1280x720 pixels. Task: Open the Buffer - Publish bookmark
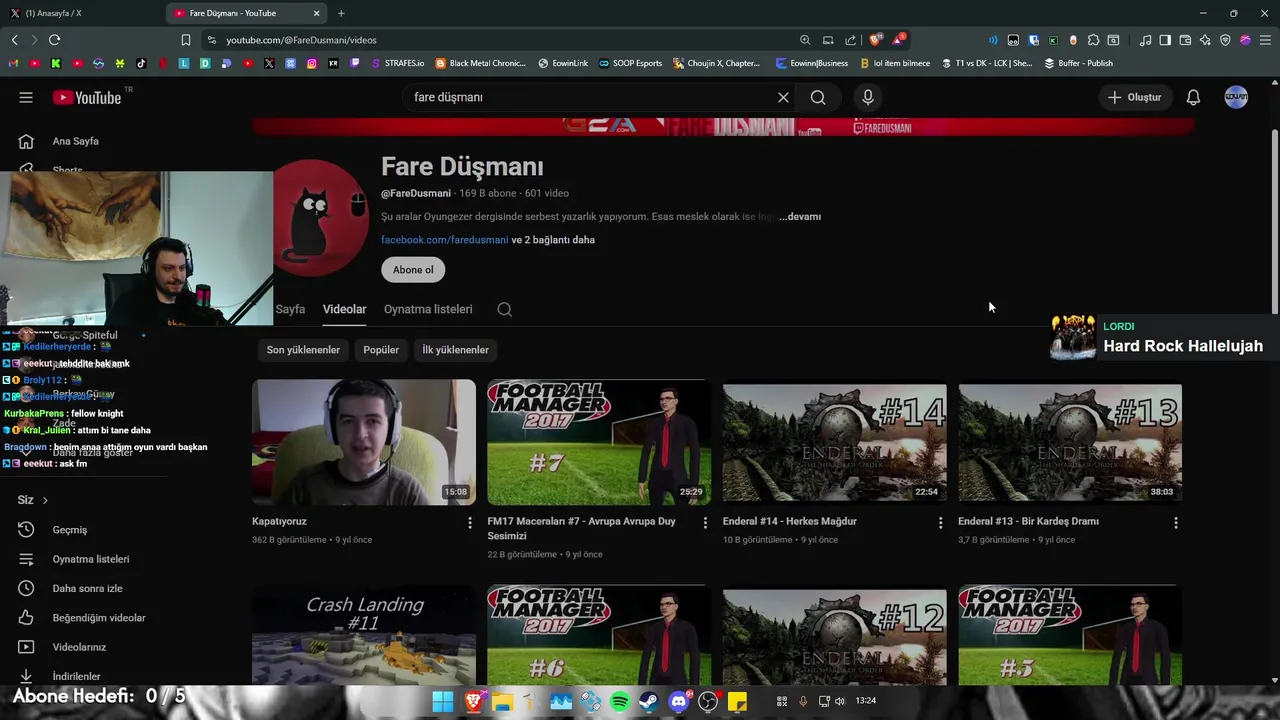(x=1078, y=63)
